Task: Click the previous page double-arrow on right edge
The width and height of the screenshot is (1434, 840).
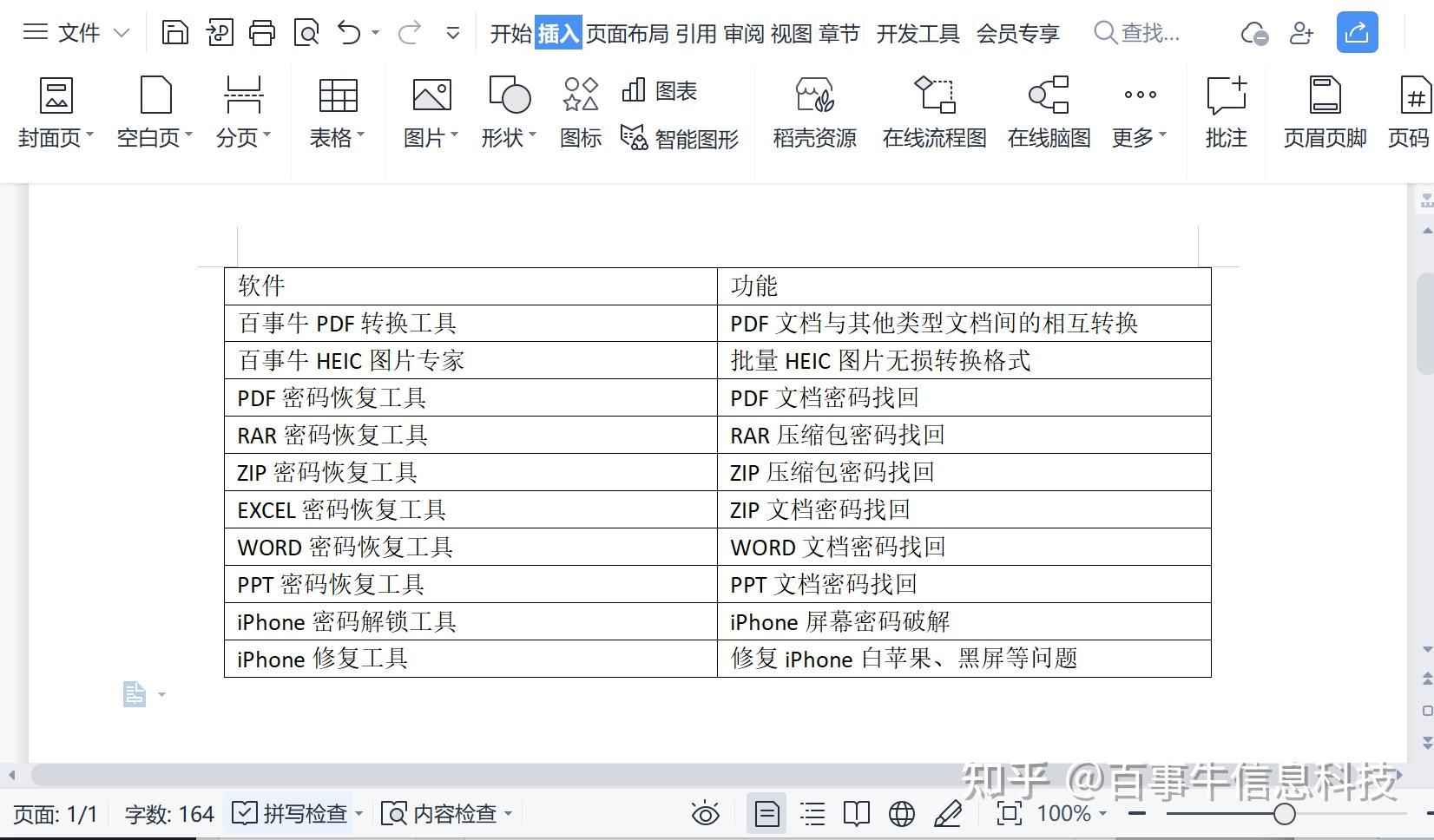Action: [1427, 678]
